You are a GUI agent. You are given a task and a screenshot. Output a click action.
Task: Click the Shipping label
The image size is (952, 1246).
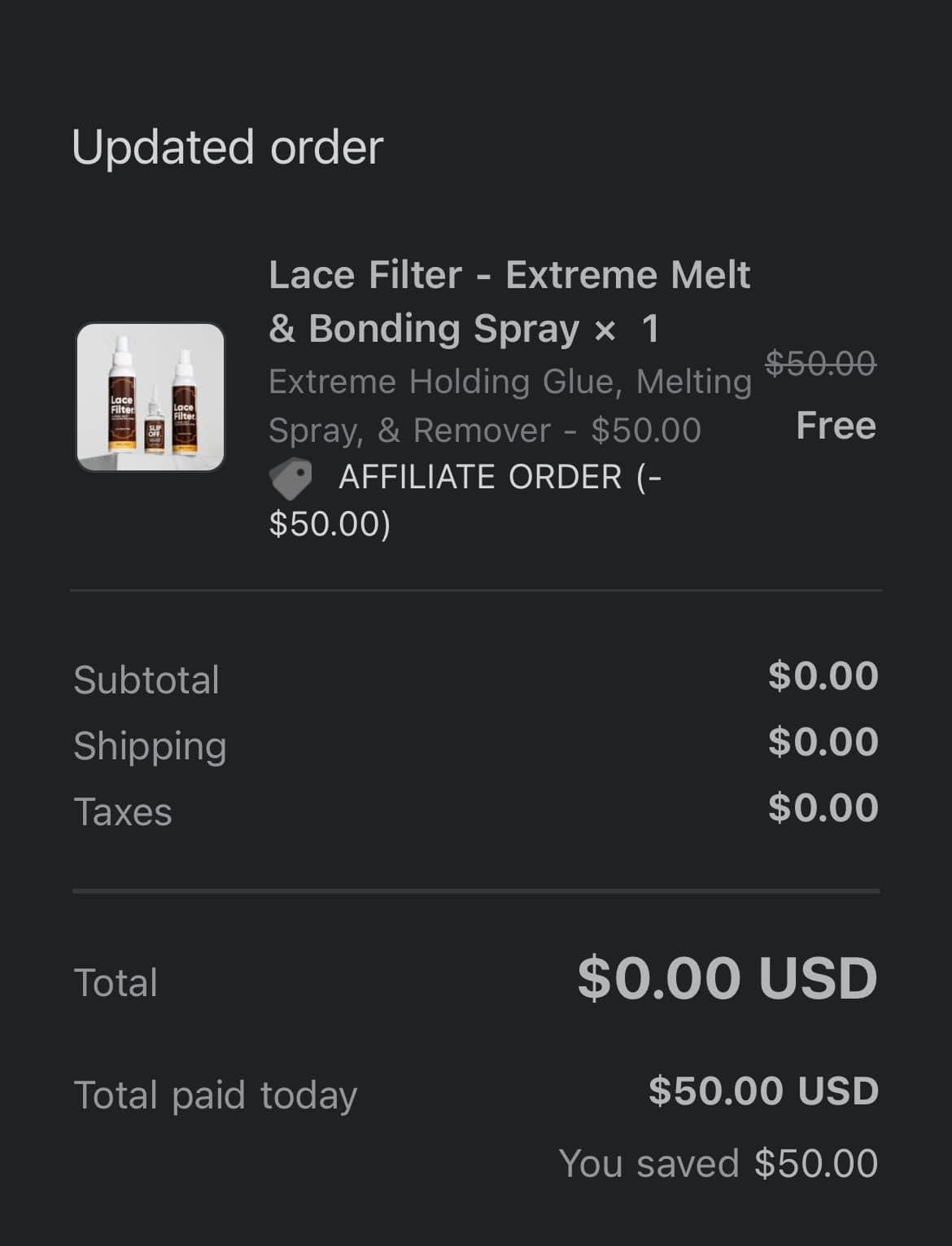150,746
